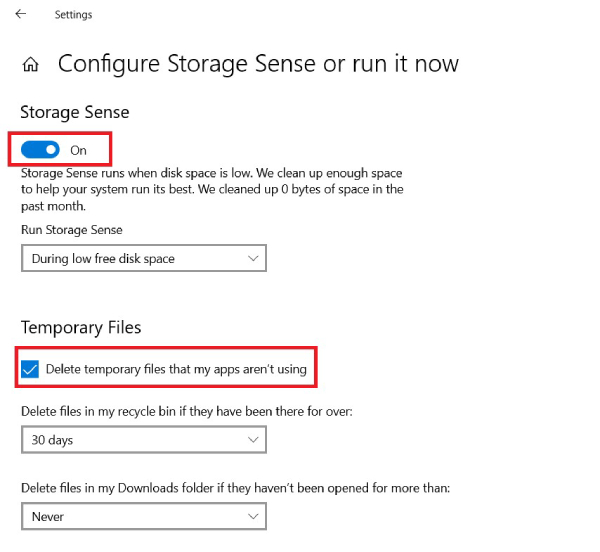Click 'Configure Storage Sense or run it now' title

[x=258, y=64]
